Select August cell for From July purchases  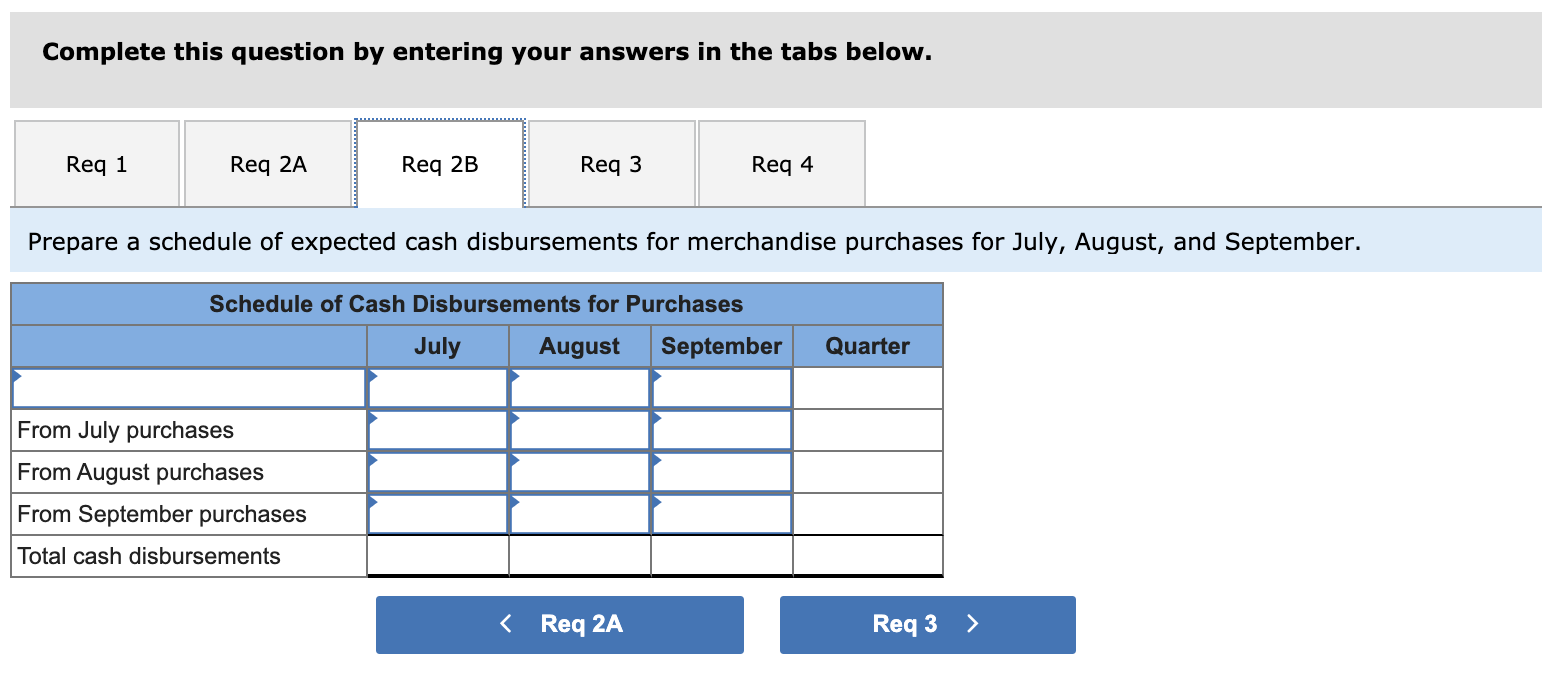tap(580, 430)
